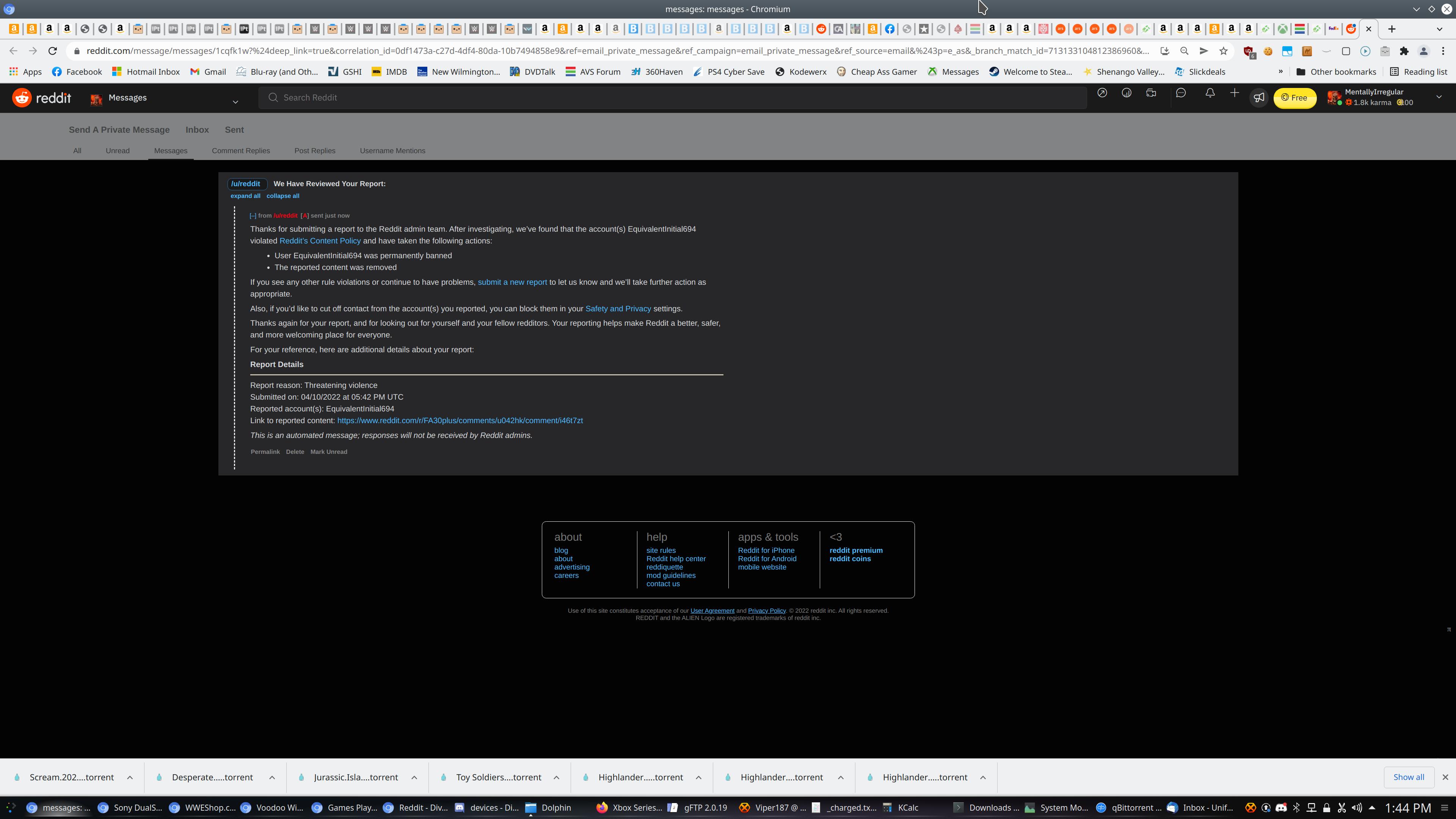1456x819 pixels.
Task: Expand the Scream torrent download options
Action: coord(130,777)
